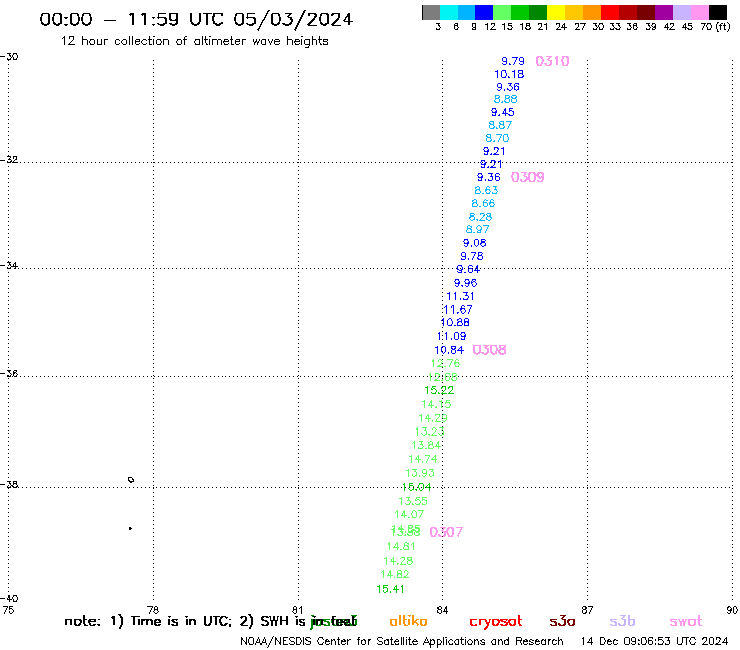Image resolution: width=740 pixels, height=650 pixels.
Task: Click the '14 Dec 09:06:53 UTC 2024' timestamp
Action: pyautogui.click(x=655, y=642)
